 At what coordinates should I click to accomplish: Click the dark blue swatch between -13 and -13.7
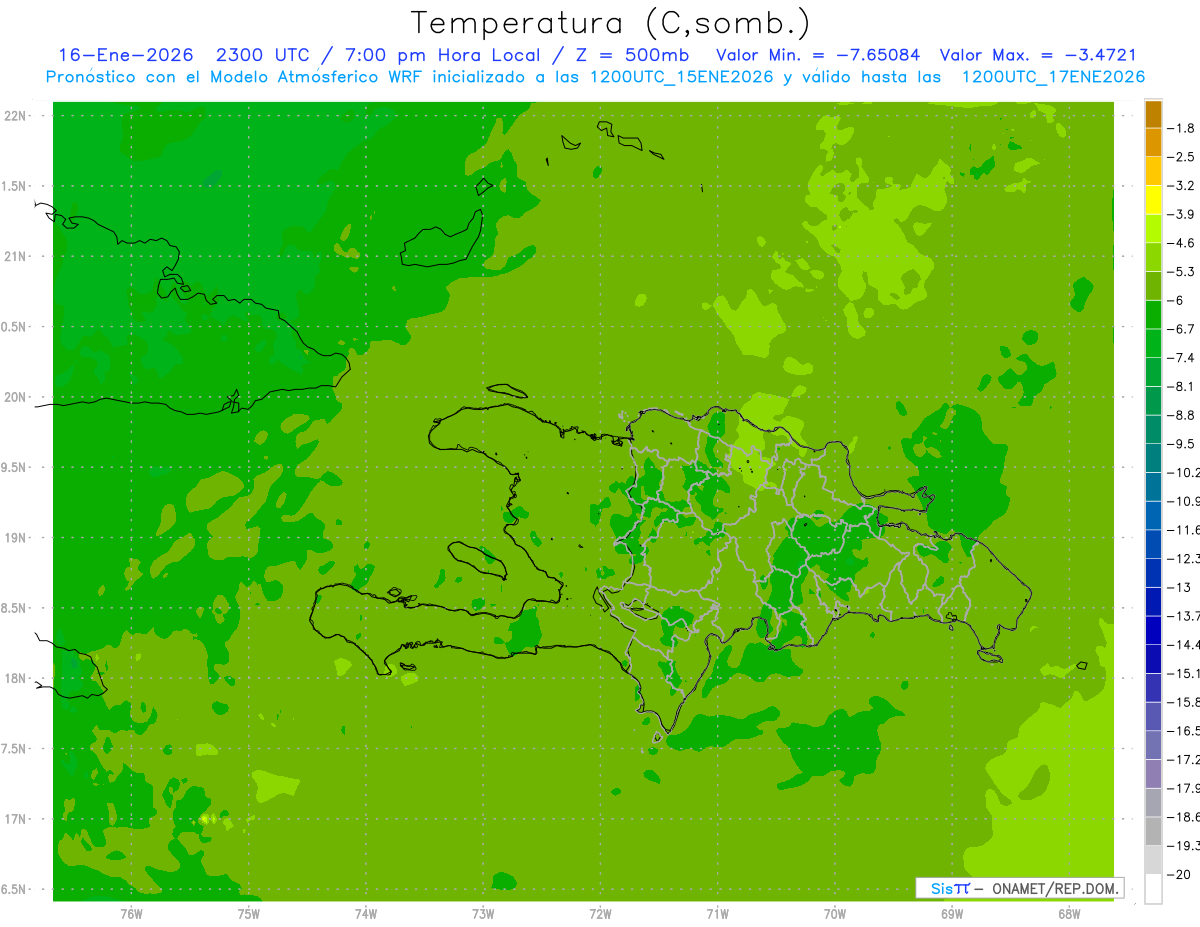(1153, 601)
